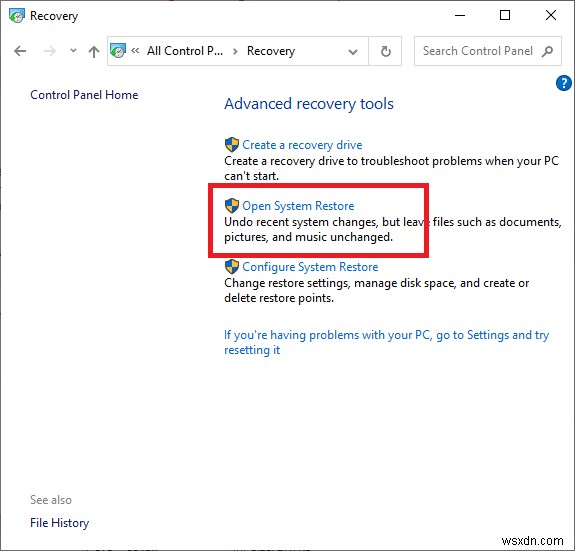
Task: Click the 'Undo recent system changes' description
Action: pyautogui.click(x=393, y=229)
